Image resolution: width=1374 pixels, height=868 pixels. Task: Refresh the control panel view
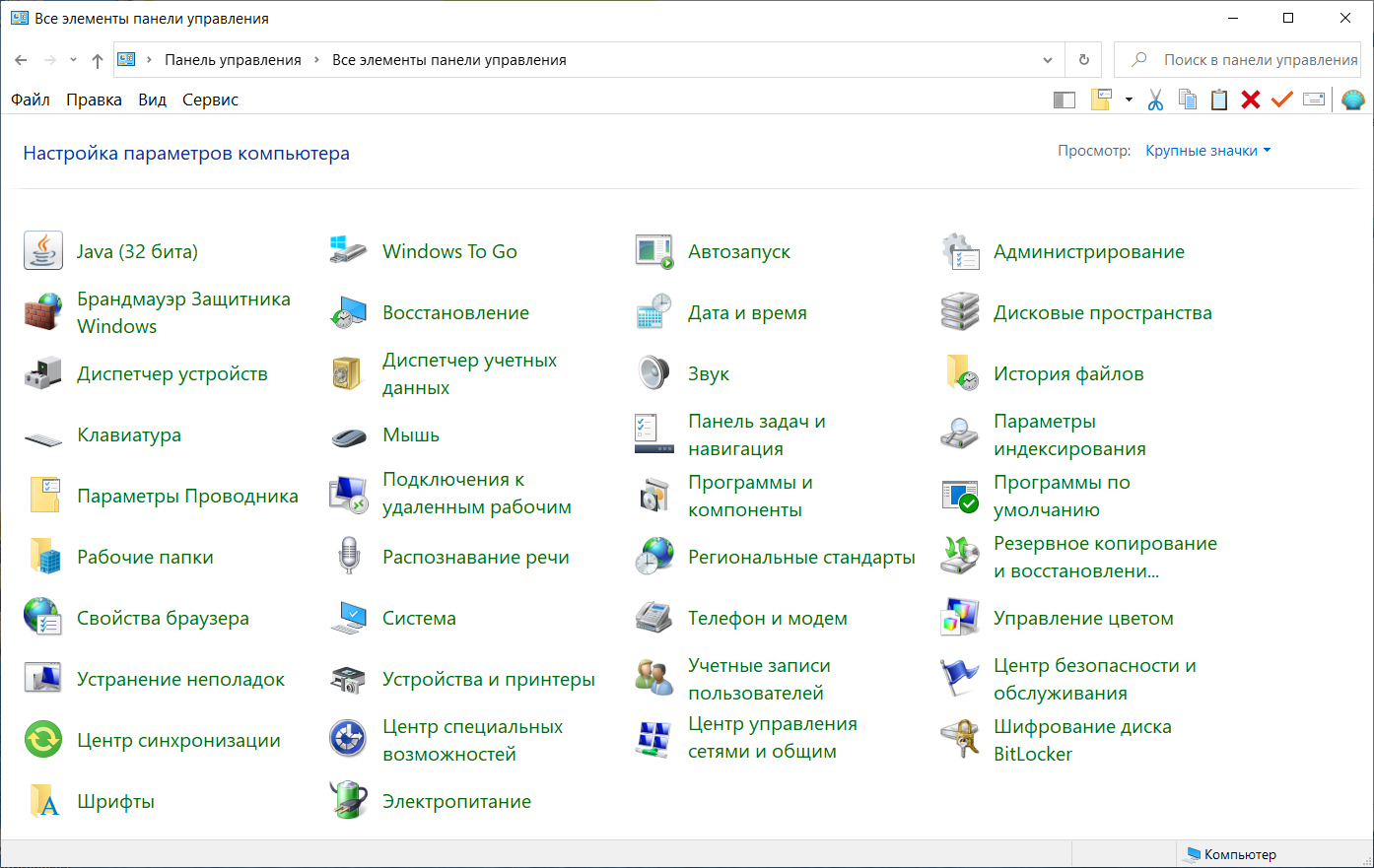coord(1084,60)
